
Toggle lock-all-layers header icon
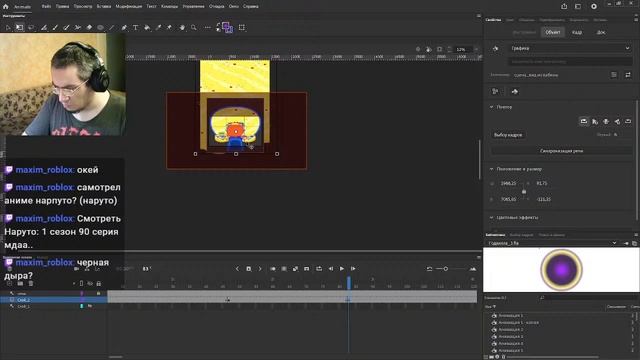pyautogui.click(x=98, y=283)
